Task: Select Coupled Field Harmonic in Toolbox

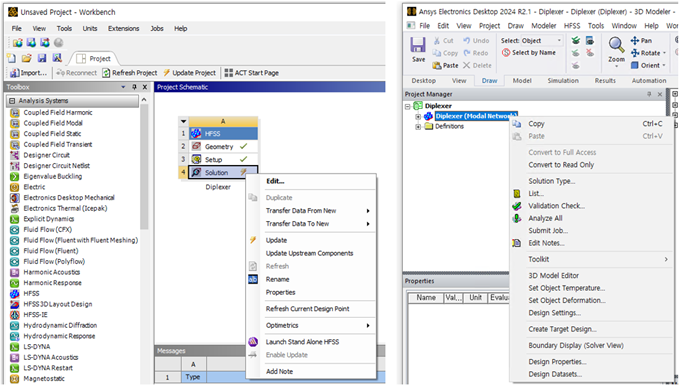Action: tap(58, 113)
